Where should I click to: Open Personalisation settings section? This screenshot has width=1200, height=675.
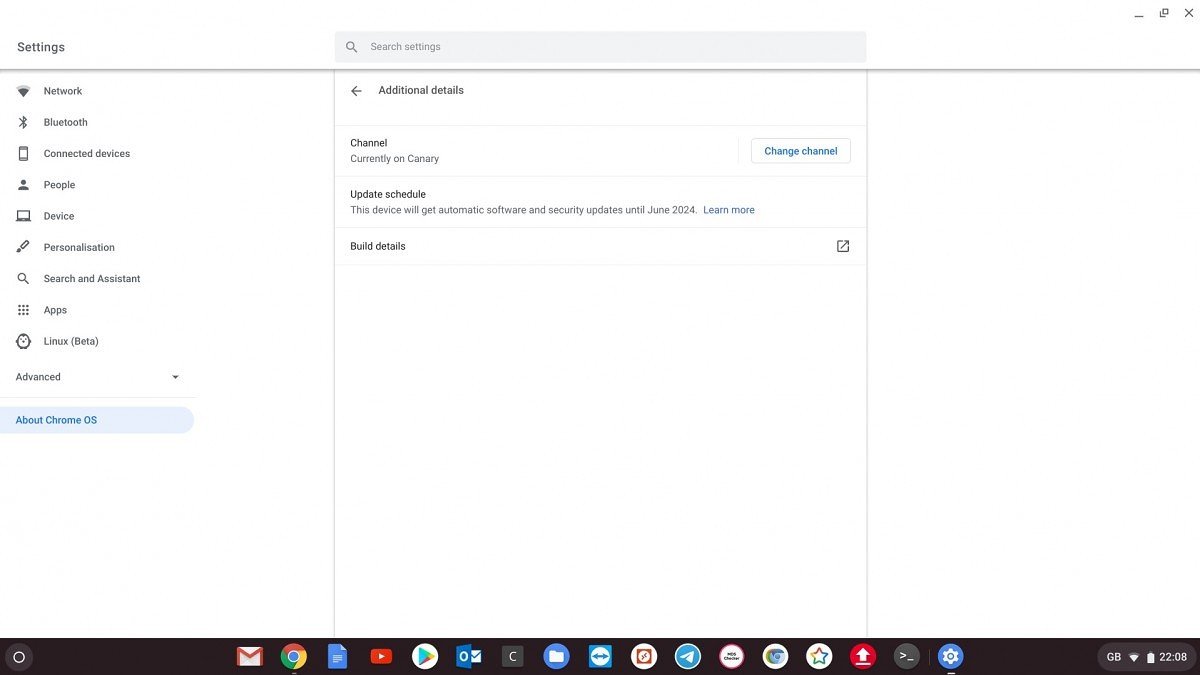(x=78, y=247)
